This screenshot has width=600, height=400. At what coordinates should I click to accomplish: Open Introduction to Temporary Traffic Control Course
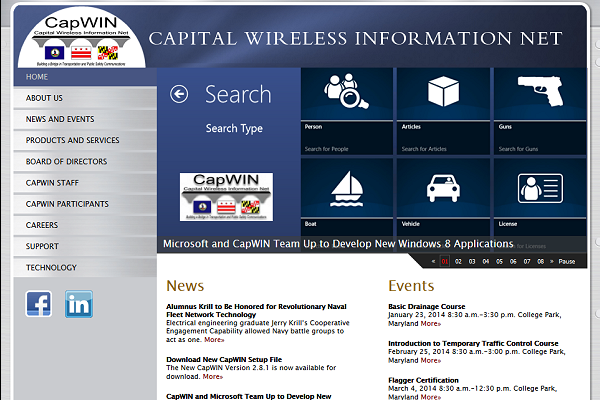coord(473,343)
